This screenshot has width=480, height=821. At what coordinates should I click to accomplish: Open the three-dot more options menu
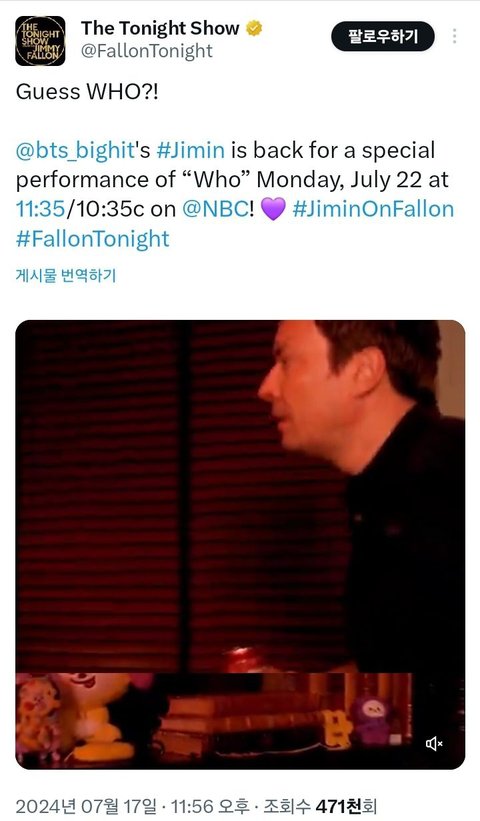click(x=454, y=36)
